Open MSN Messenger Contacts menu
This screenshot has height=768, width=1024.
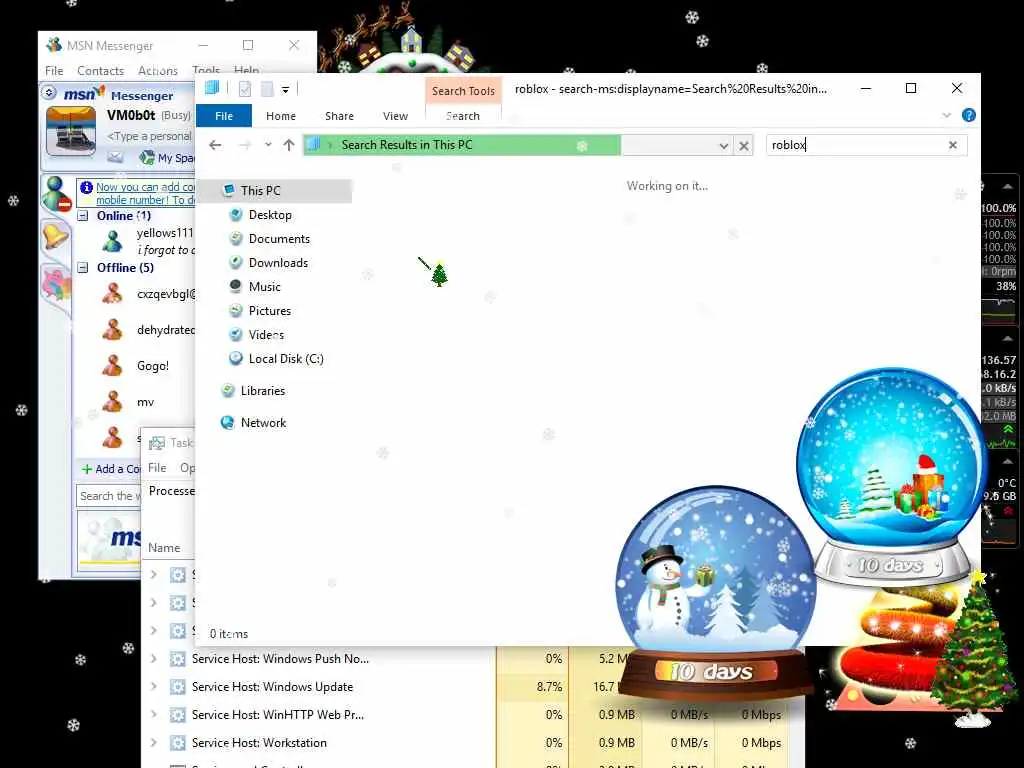pyautogui.click(x=101, y=71)
